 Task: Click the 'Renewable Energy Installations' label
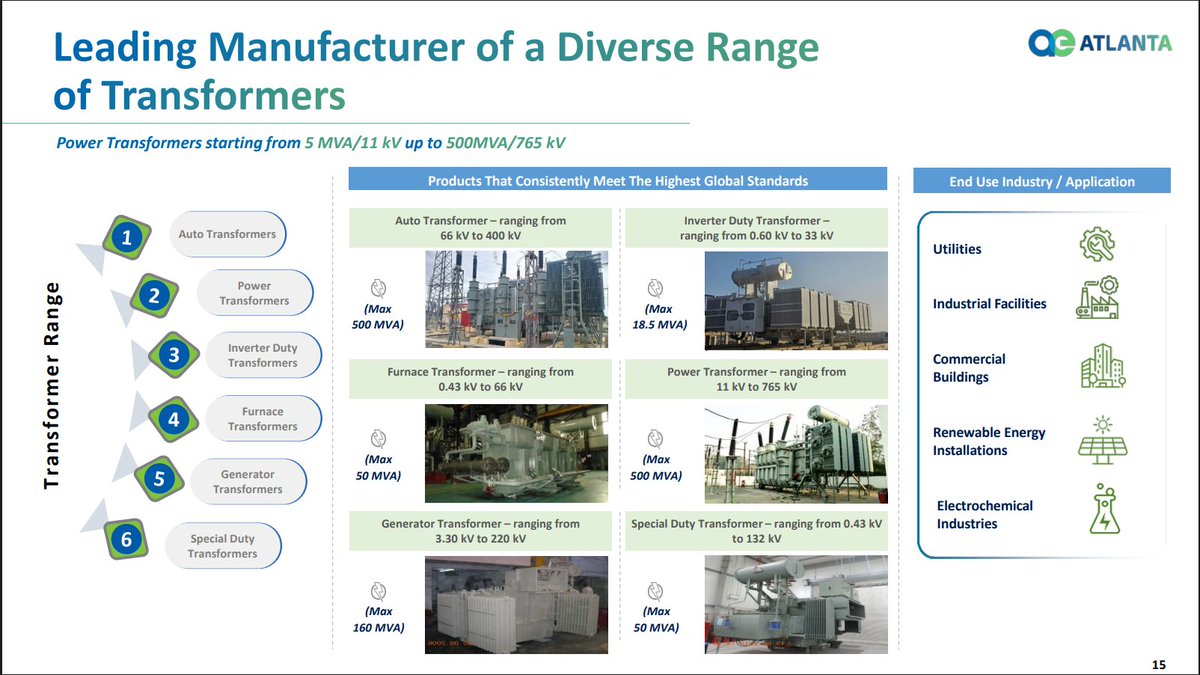(x=989, y=441)
